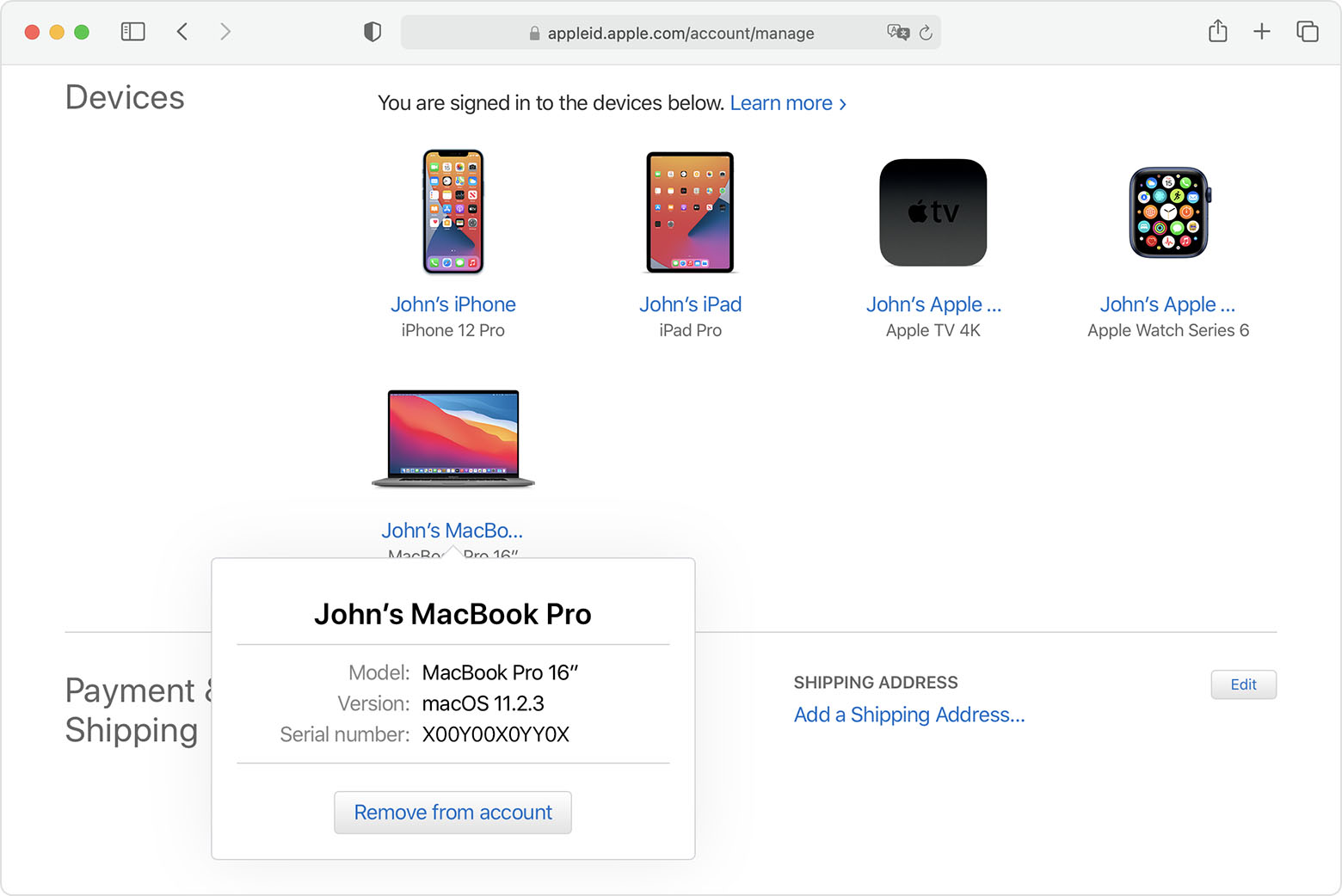Toggle the Safari sidebar icon
Viewport: 1342px width, 896px height.
click(x=132, y=32)
